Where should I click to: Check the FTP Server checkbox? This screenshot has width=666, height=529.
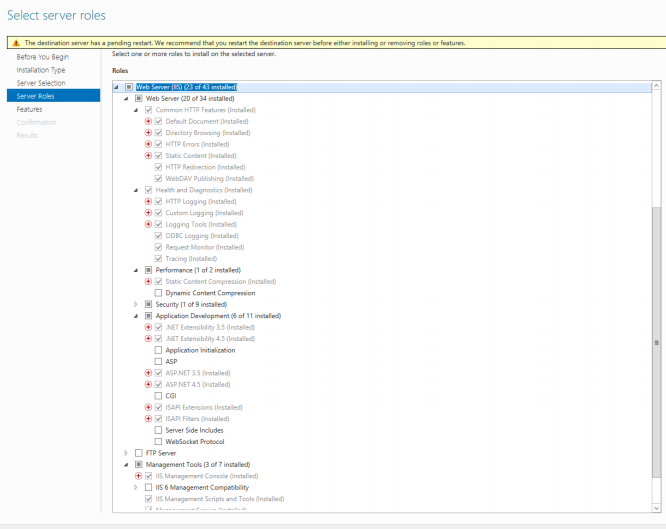pyautogui.click(x=138, y=453)
